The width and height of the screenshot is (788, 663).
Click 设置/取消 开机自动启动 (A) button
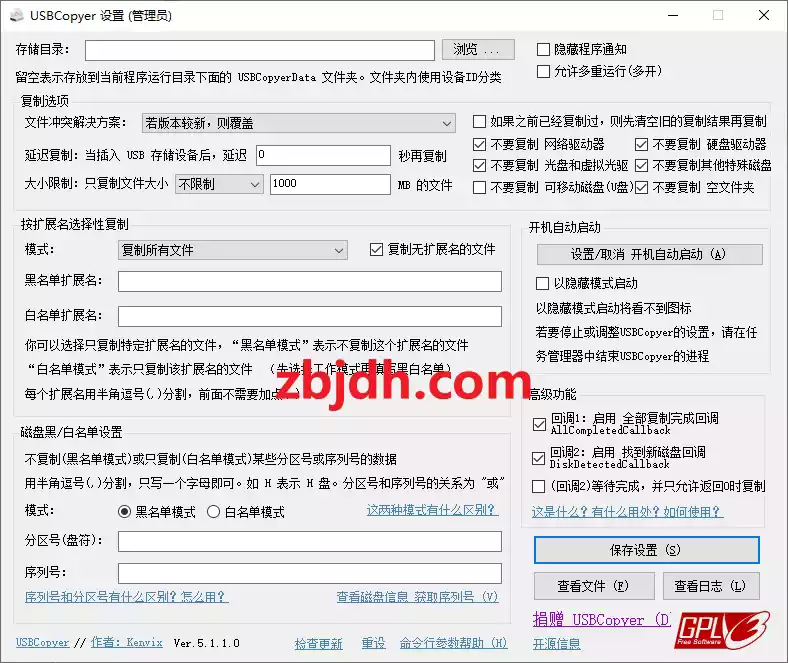point(649,254)
